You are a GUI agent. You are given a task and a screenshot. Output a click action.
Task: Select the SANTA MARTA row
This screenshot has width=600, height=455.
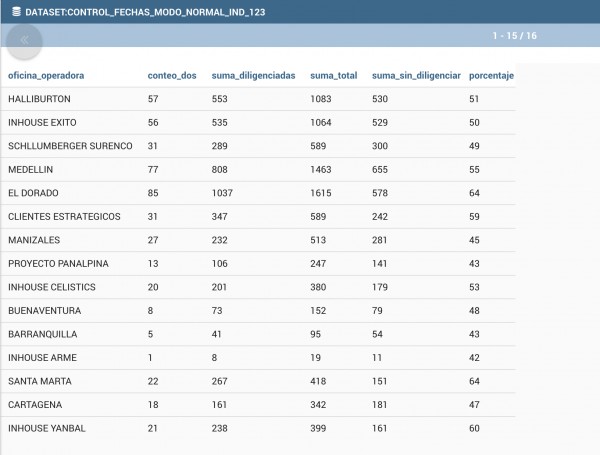pos(258,381)
